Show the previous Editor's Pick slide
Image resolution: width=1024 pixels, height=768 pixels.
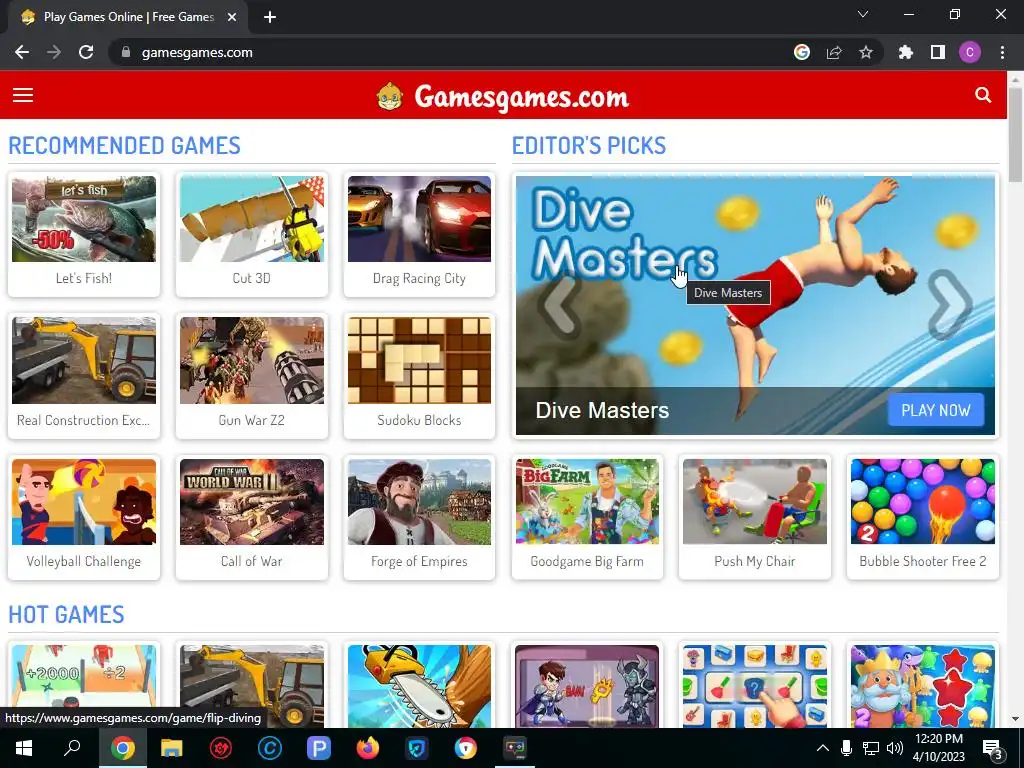click(560, 306)
